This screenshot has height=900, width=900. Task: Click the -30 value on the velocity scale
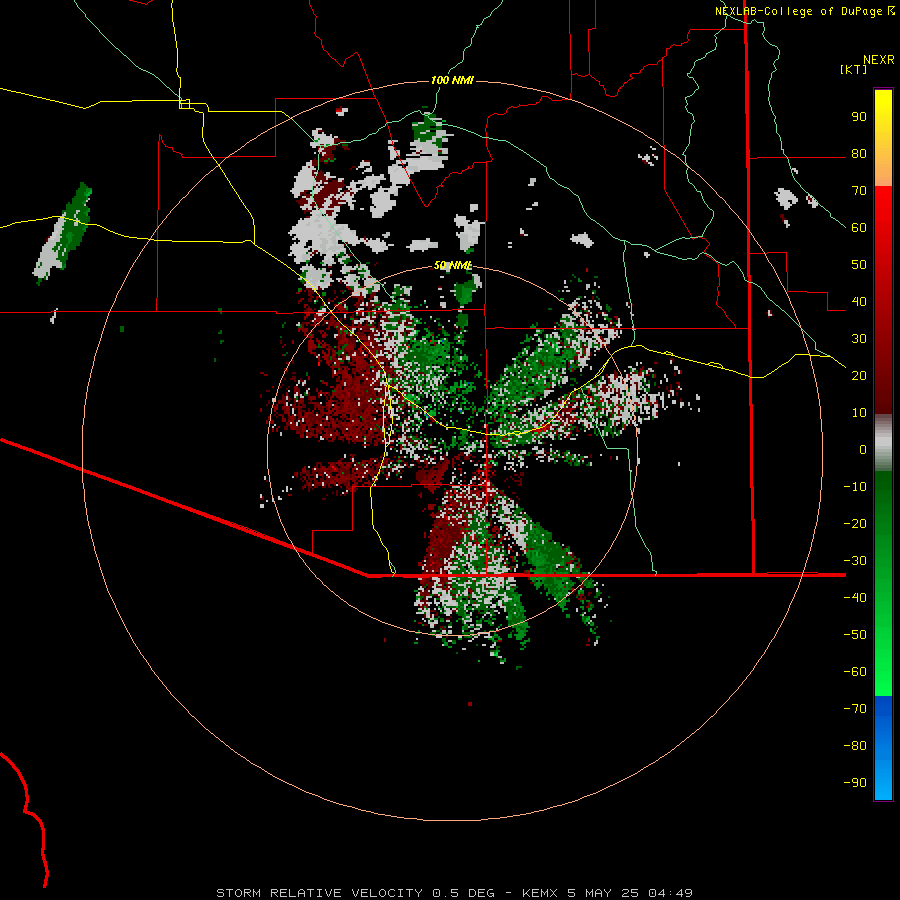pyautogui.click(x=855, y=561)
